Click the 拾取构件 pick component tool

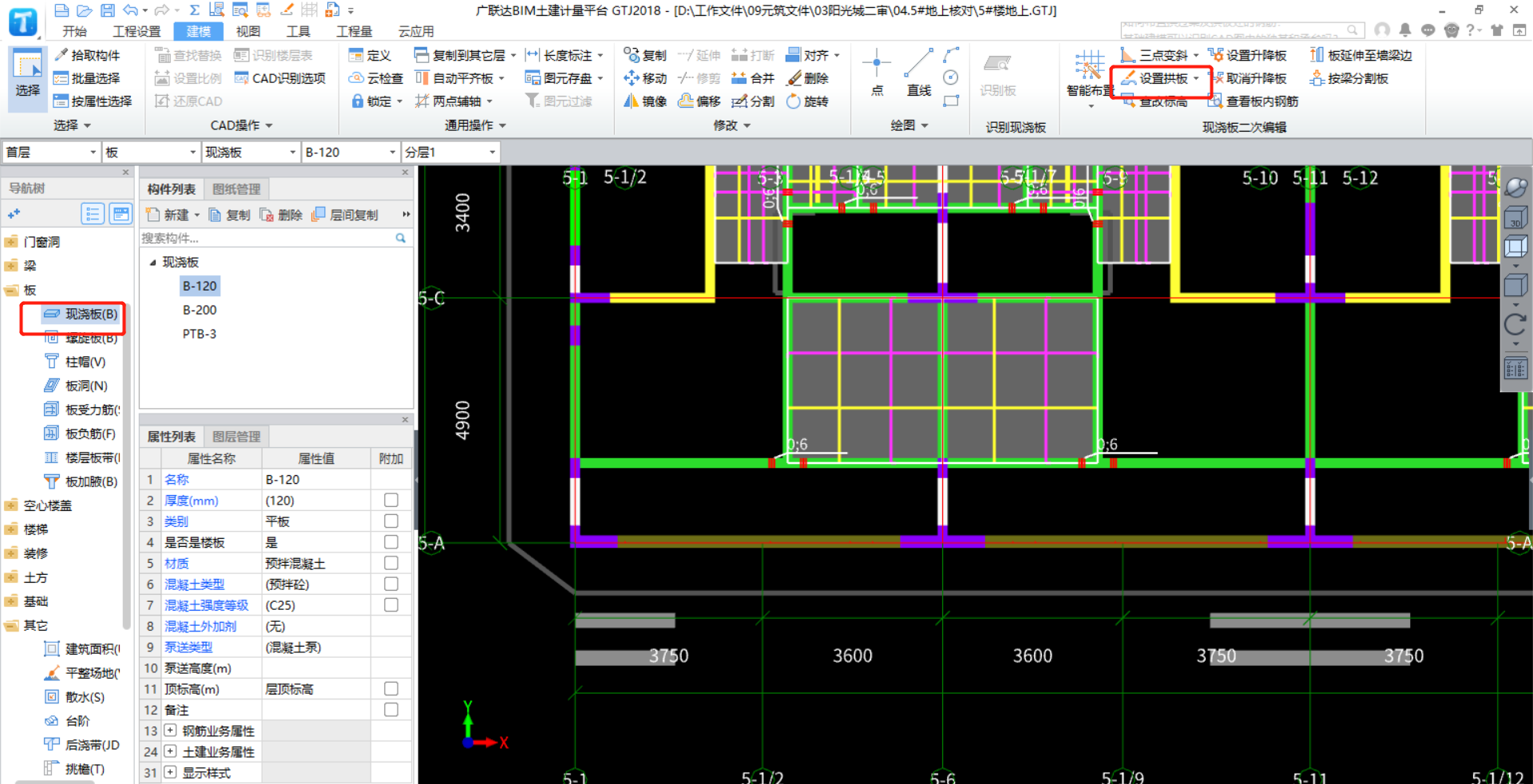tap(86, 55)
